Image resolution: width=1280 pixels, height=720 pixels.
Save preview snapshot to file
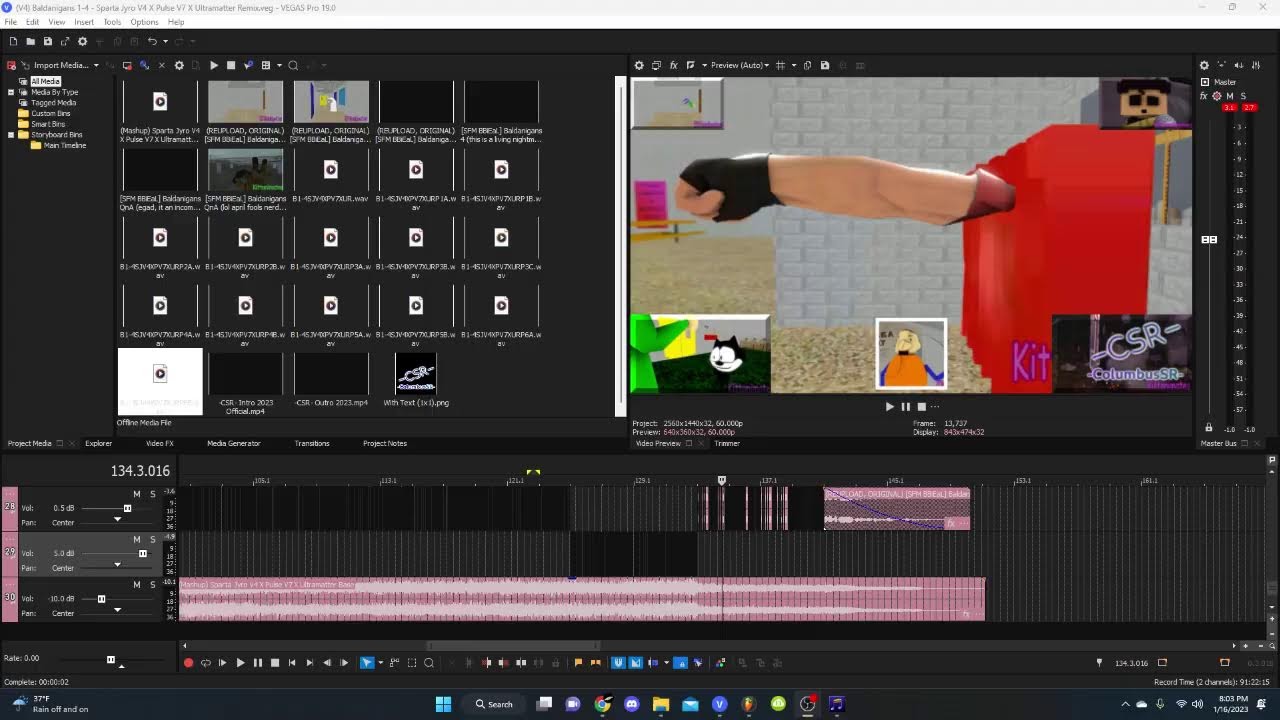(824, 65)
